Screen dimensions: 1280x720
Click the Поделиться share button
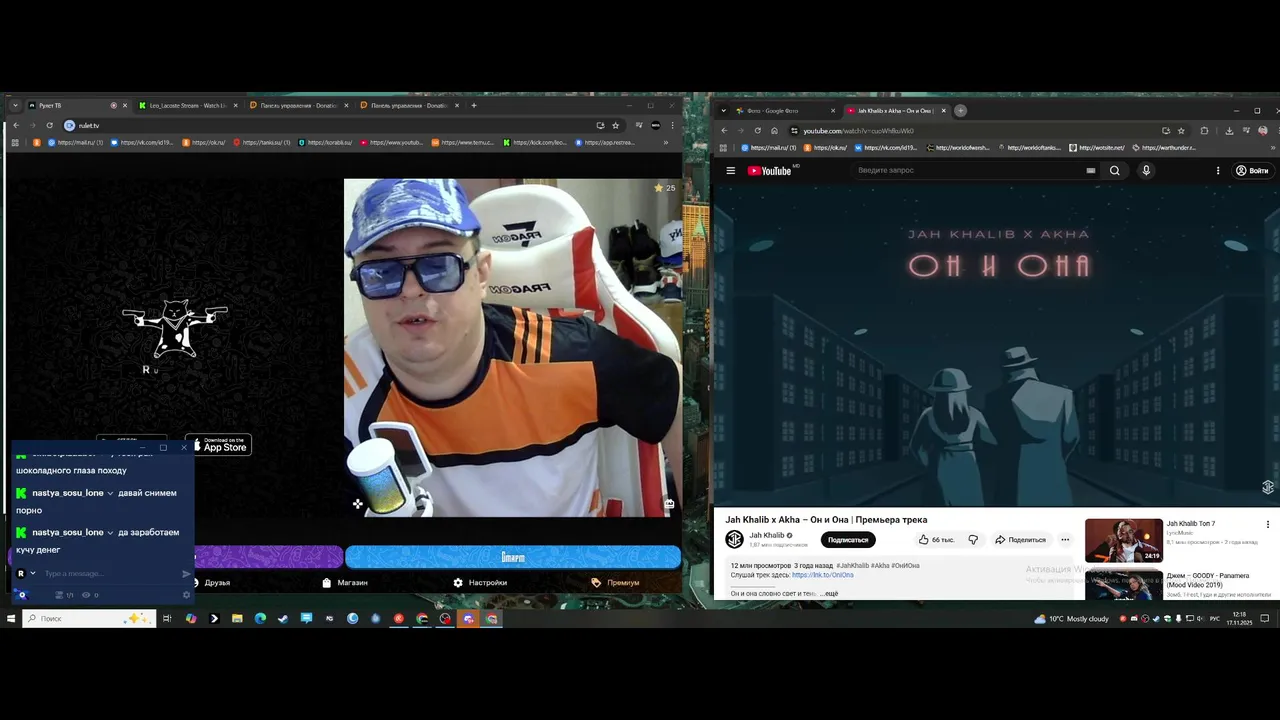point(1020,540)
